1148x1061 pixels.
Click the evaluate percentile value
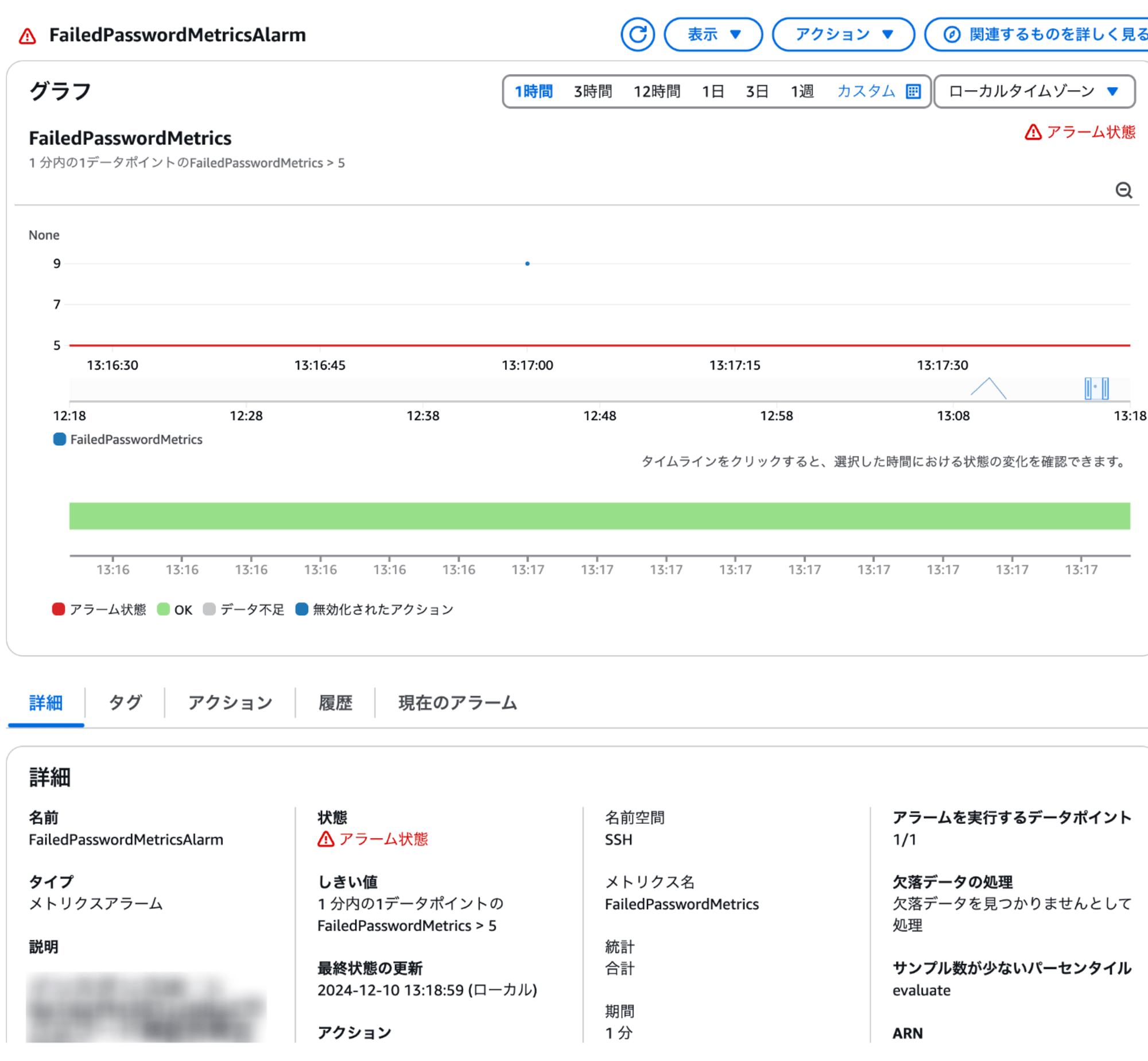pyautogui.click(x=921, y=990)
